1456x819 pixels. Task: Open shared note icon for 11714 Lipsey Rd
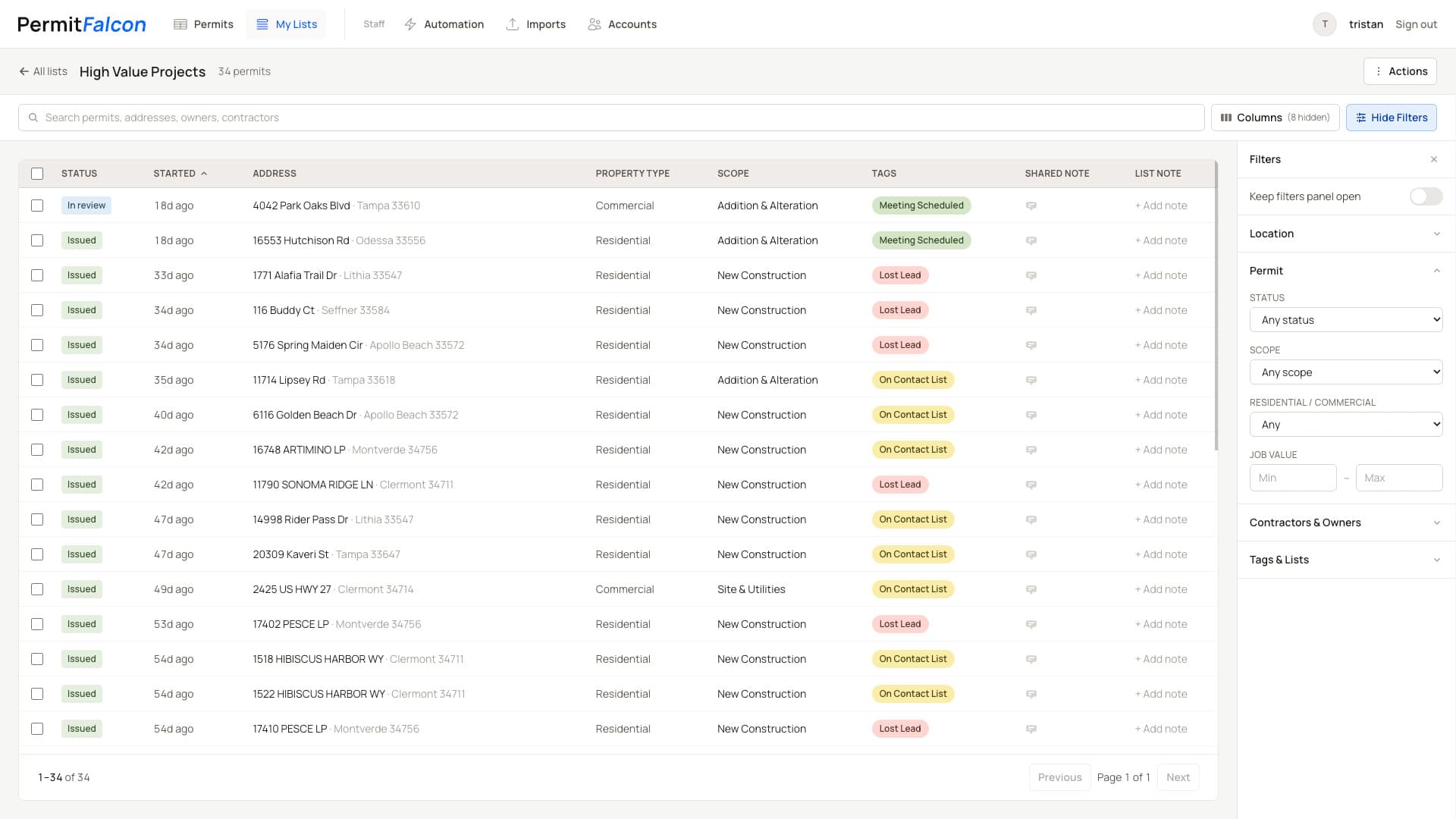1031,380
